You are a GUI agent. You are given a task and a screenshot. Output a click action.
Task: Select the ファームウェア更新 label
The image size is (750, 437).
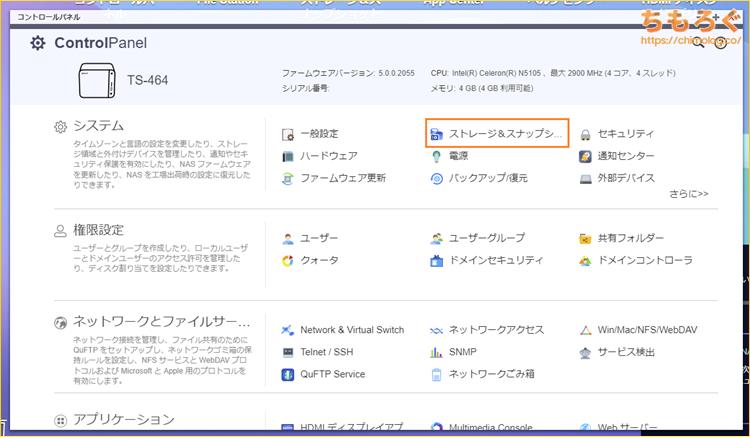[343, 178]
